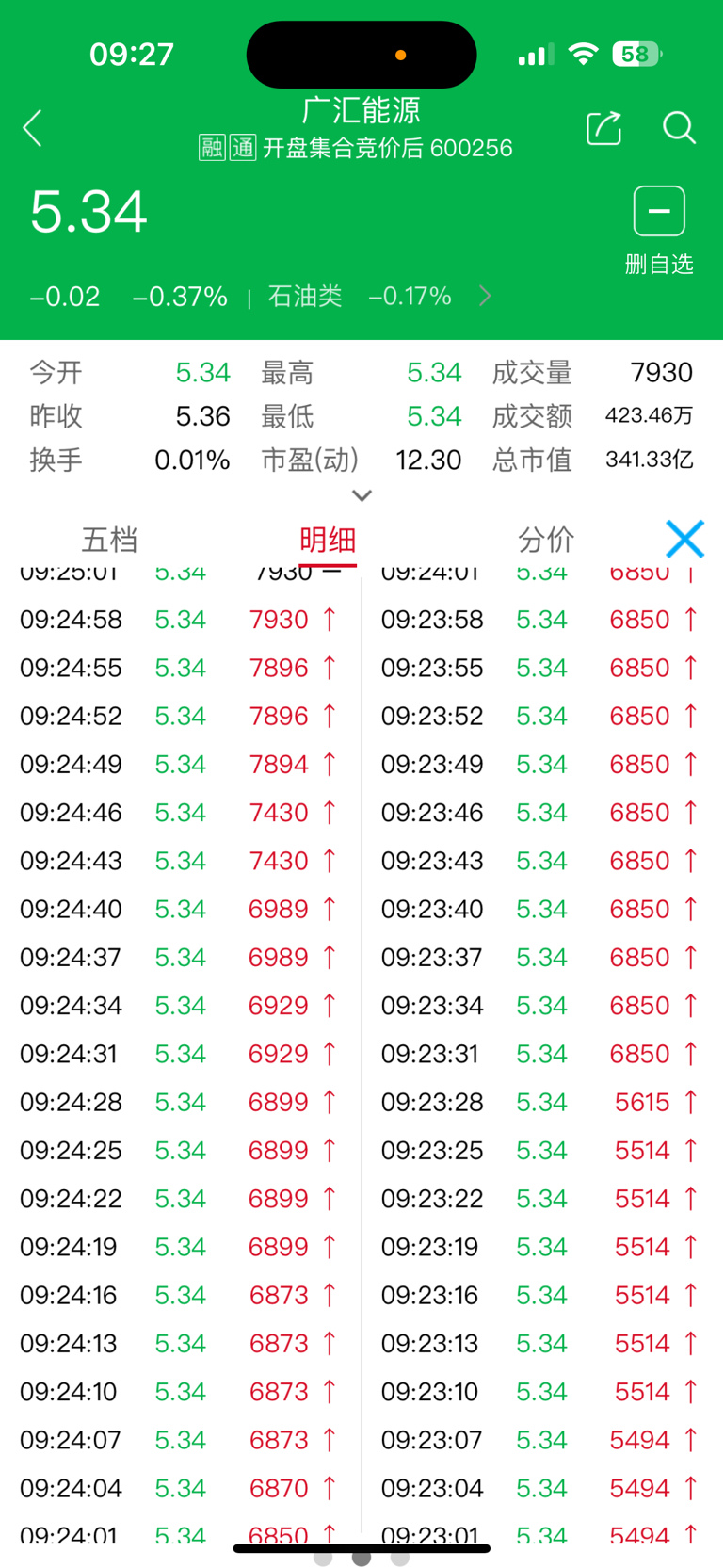Select the 09:24:49 trade row
The height and width of the screenshot is (1568, 724).
pyautogui.click(x=179, y=764)
